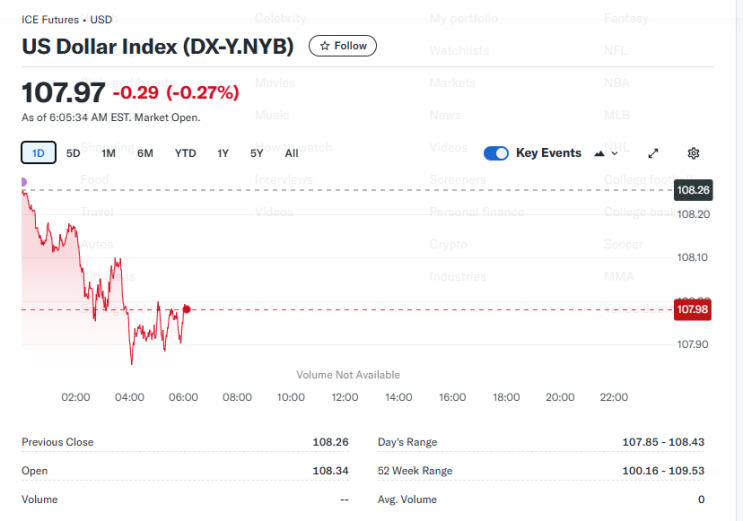Open chart settings gear

click(x=693, y=153)
